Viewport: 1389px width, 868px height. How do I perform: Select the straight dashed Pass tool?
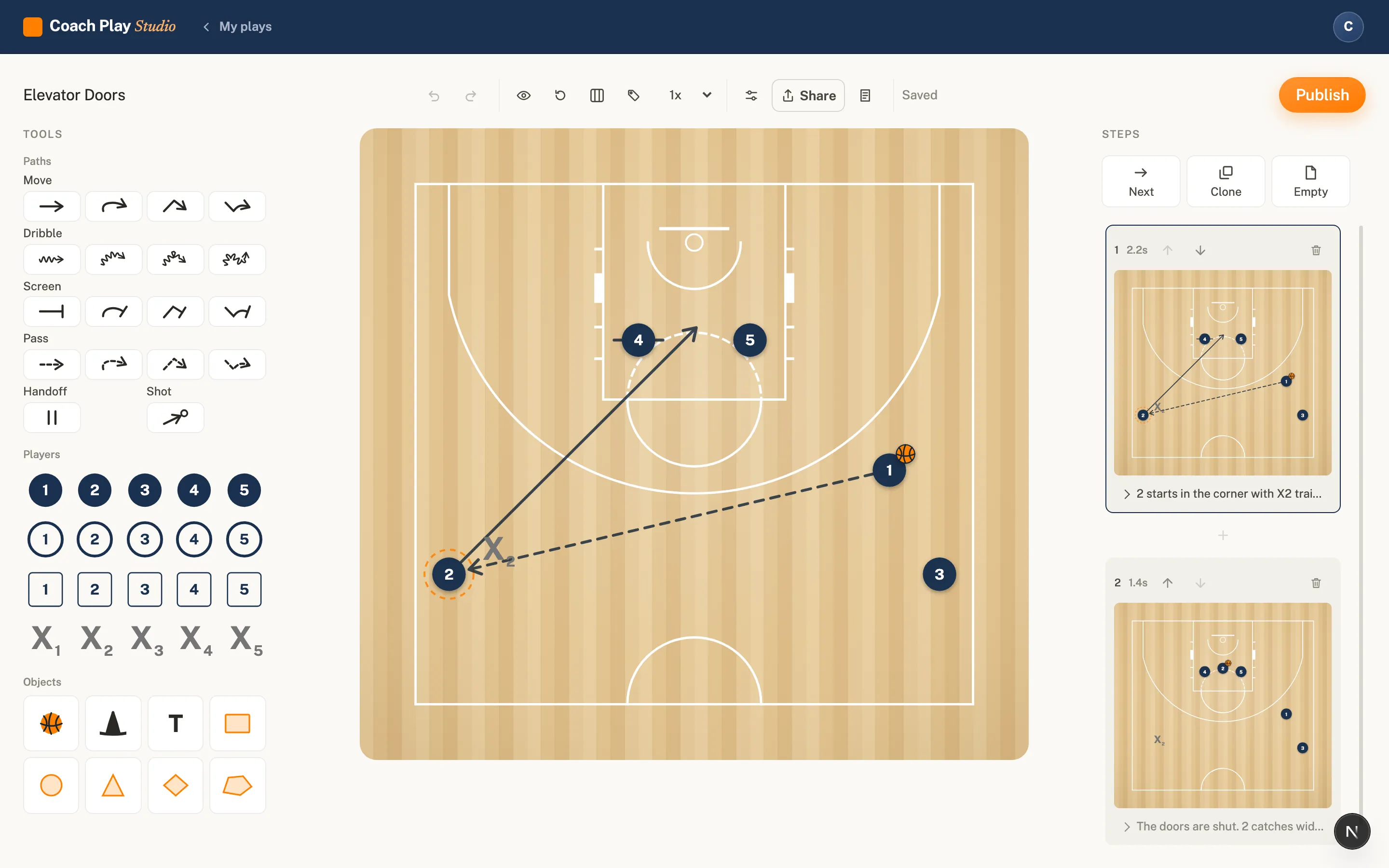point(52,364)
